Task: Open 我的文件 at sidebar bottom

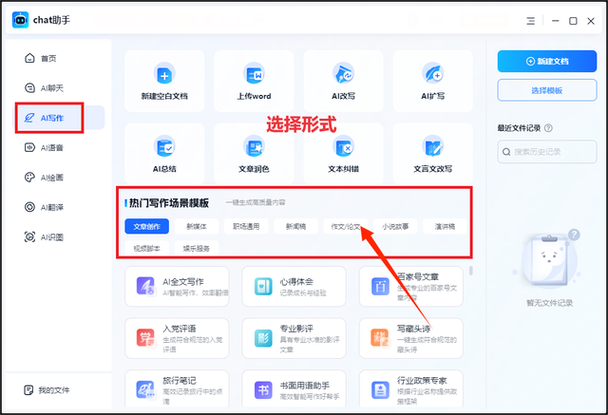Action: (47, 390)
